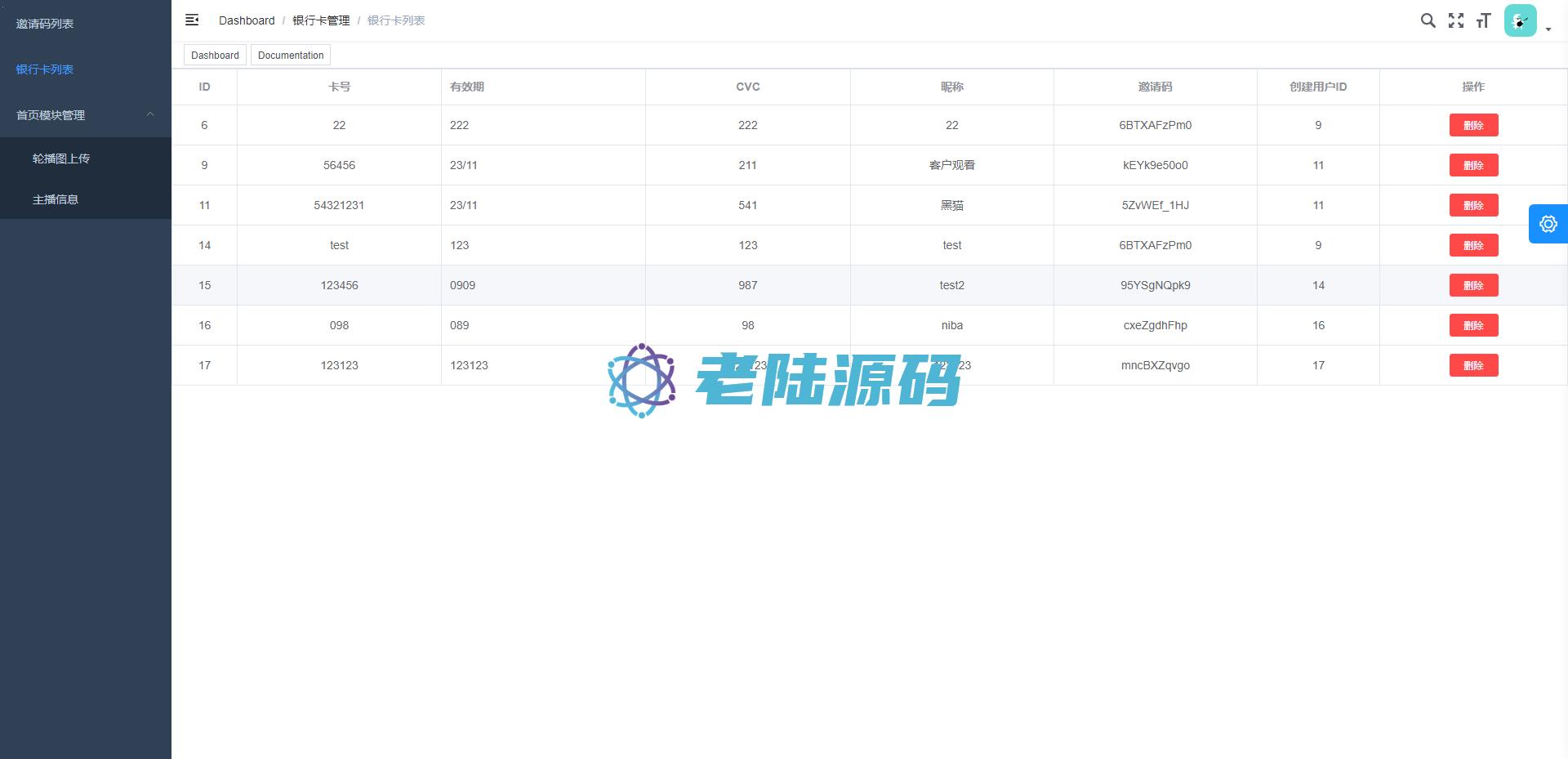The height and width of the screenshot is (759, 1568).
Task: Click the 卡号 column header
Action: click(x=339, y=87)
